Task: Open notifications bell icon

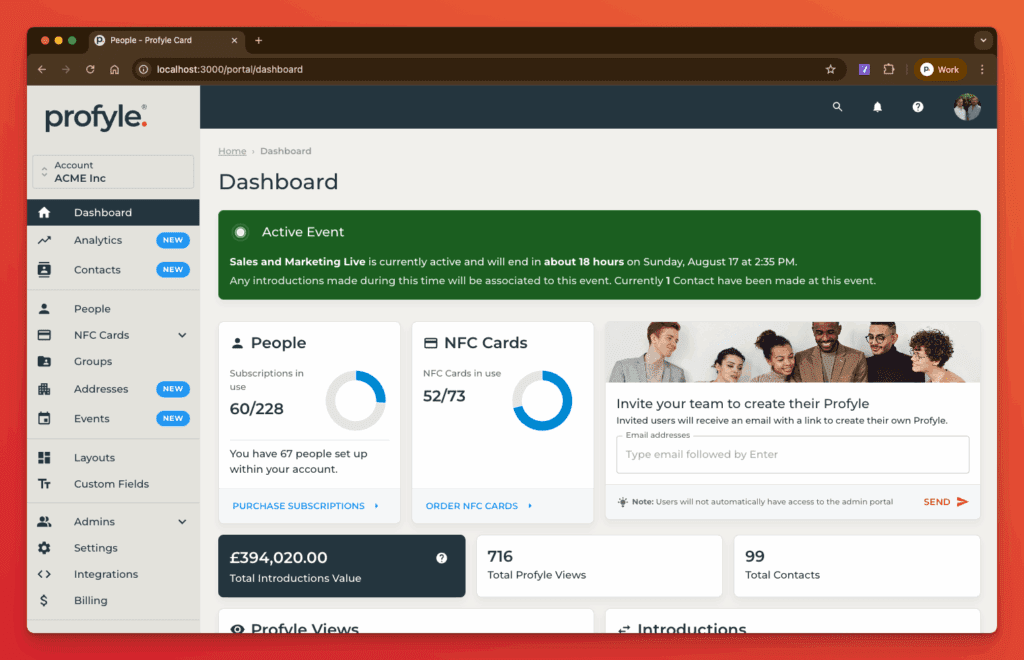Action: [x=878, y=107]
